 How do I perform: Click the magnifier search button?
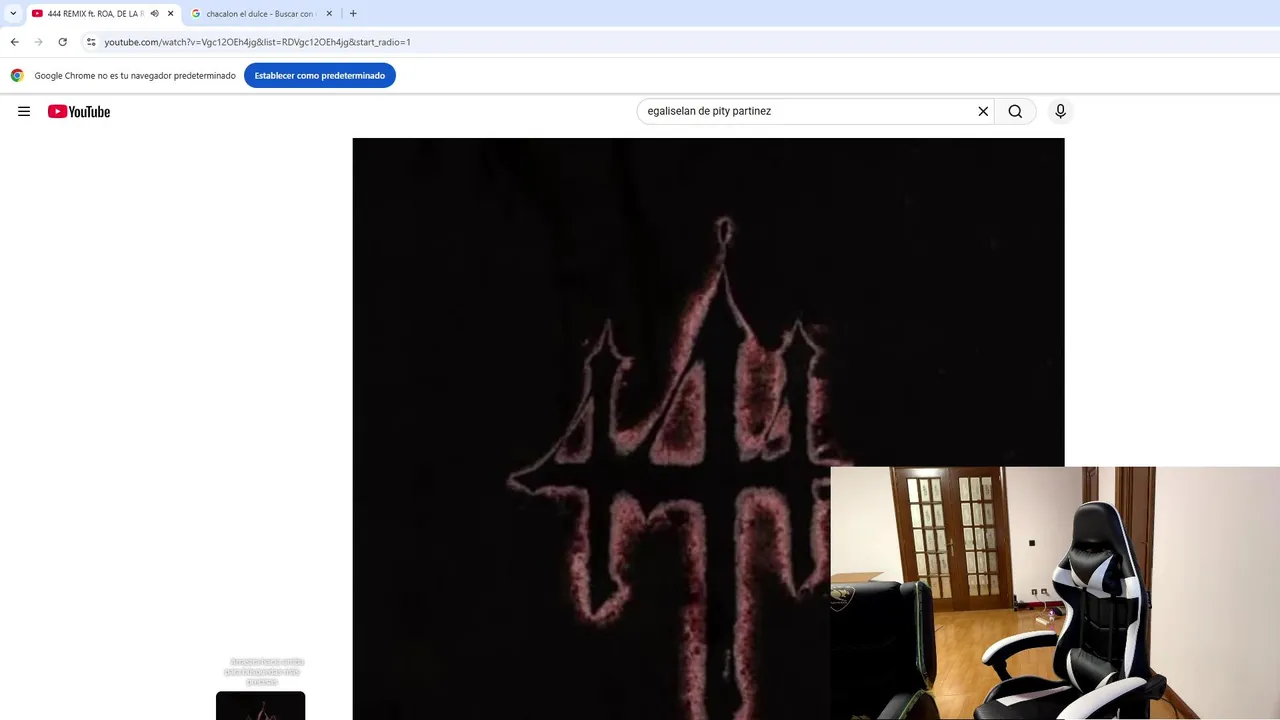[1015, 111]
